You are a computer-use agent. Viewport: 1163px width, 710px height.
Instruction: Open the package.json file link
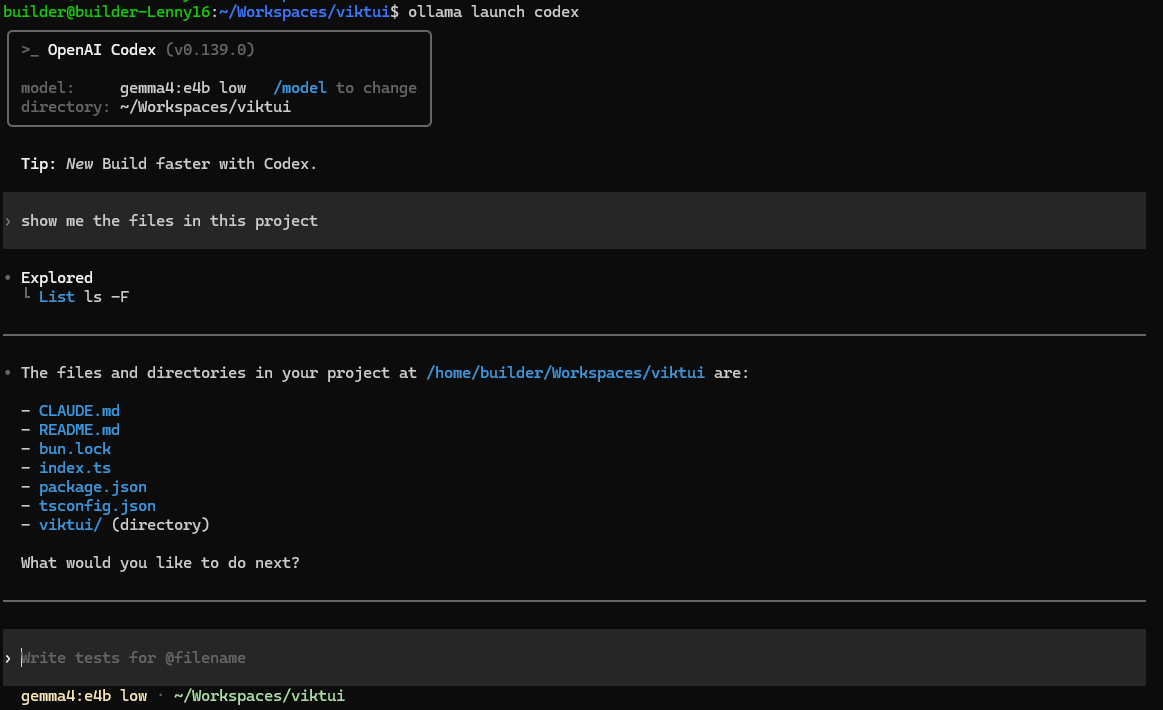[93, 487]
